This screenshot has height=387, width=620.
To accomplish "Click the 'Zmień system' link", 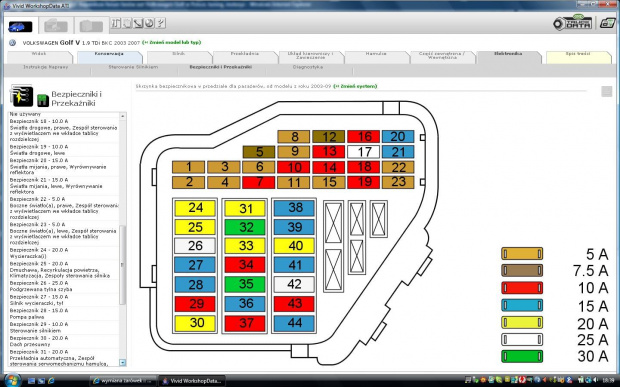I will (355, 86).
